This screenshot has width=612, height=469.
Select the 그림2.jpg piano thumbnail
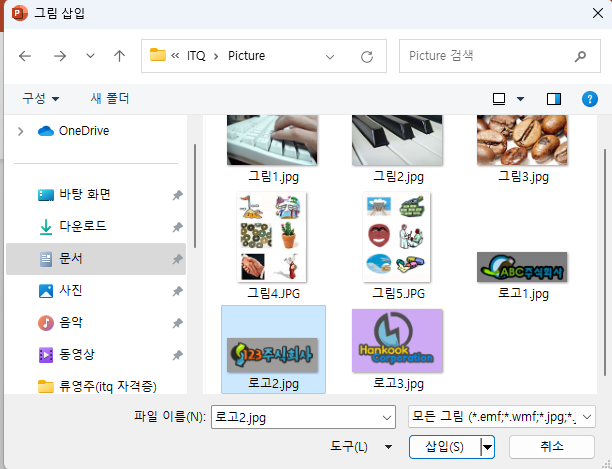tap(397, 140)
